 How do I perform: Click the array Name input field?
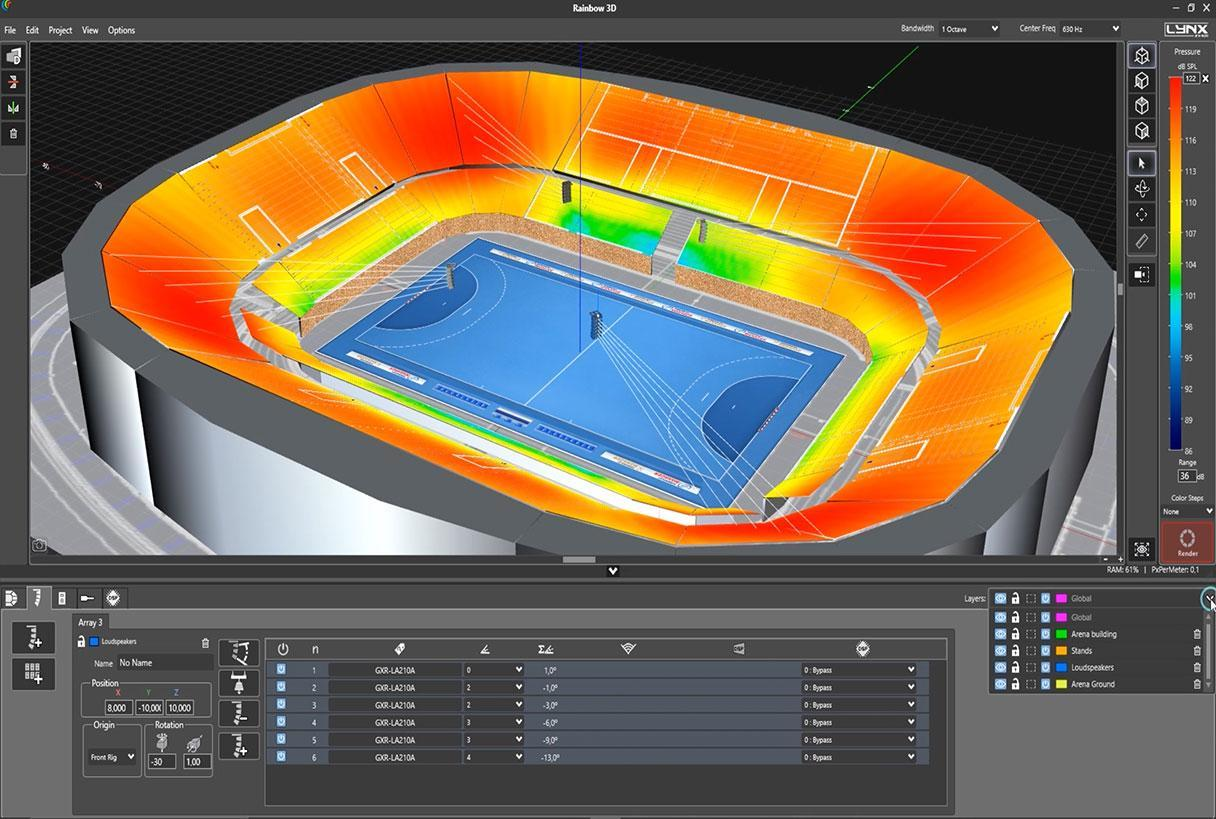tap(163, 663)
